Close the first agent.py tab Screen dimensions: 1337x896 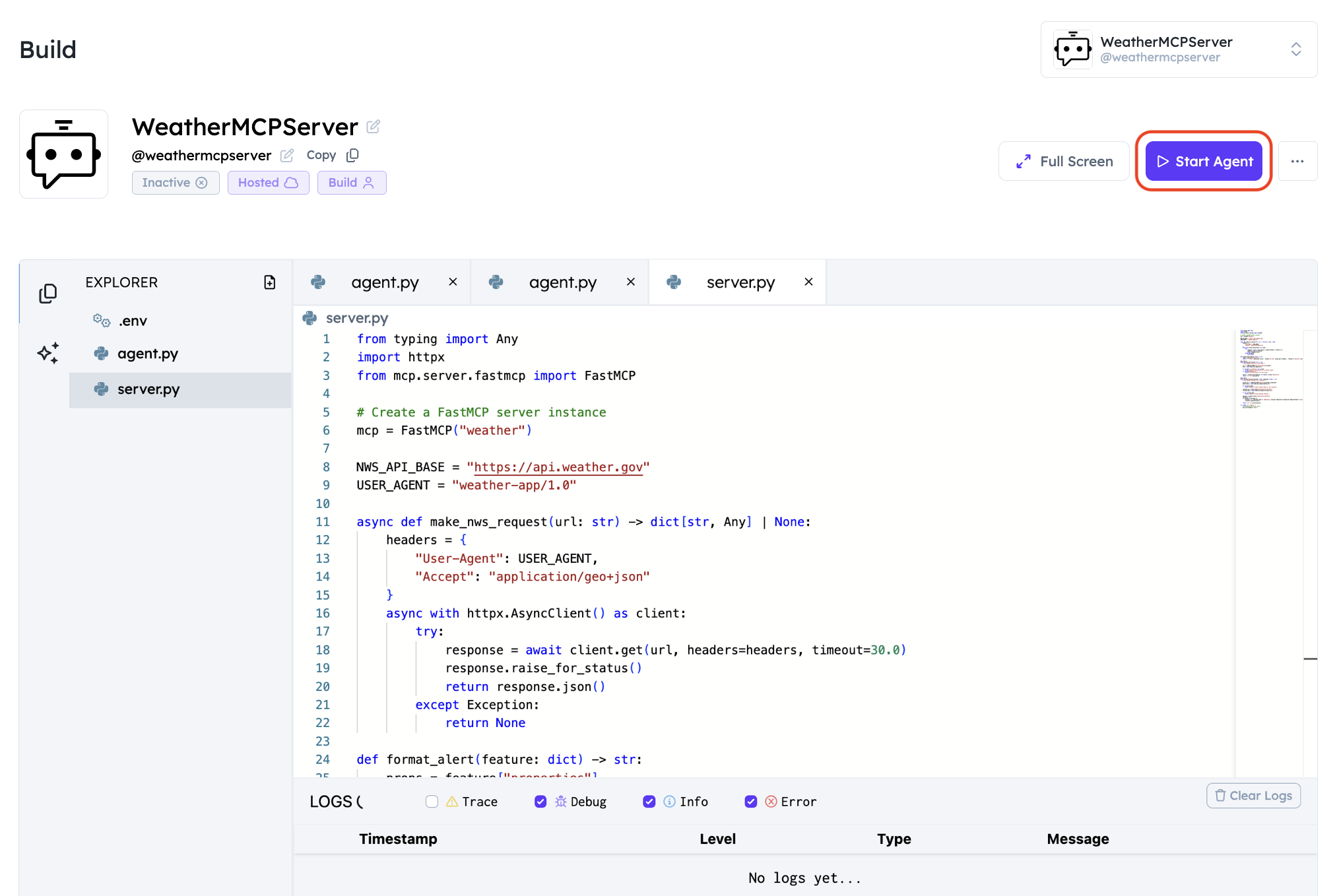point(453,282)
